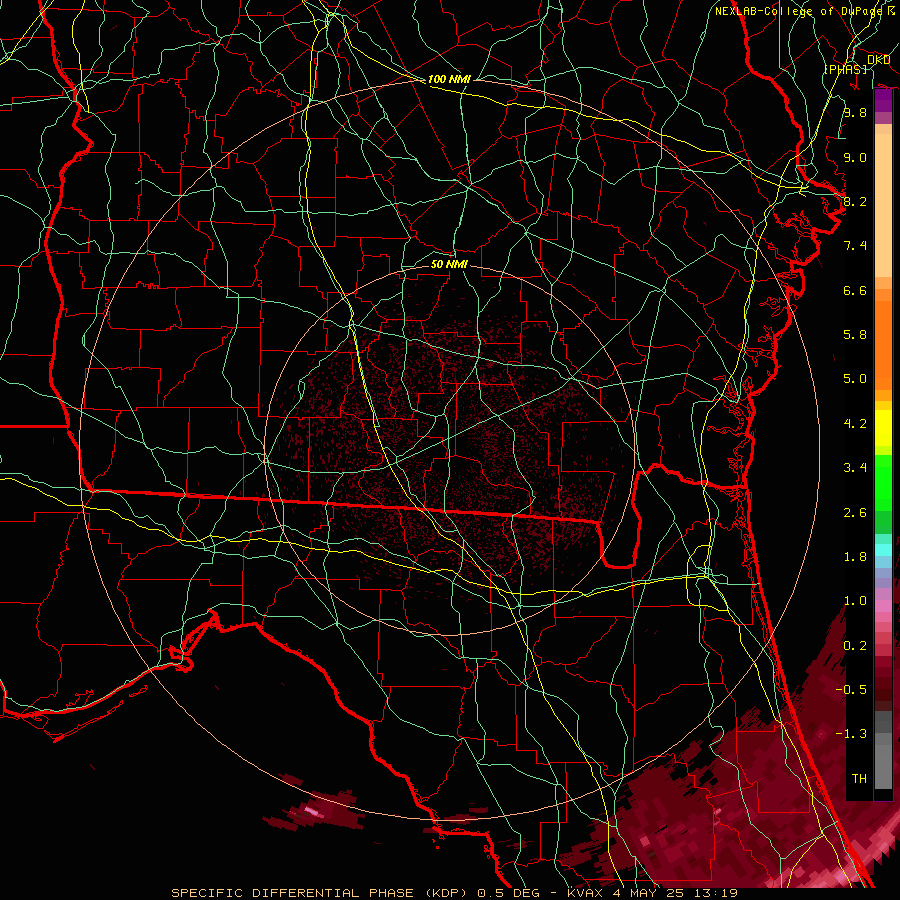Click the [PHAS] legend heading
This screenshot has width=900, height=900.
point(846,69)
